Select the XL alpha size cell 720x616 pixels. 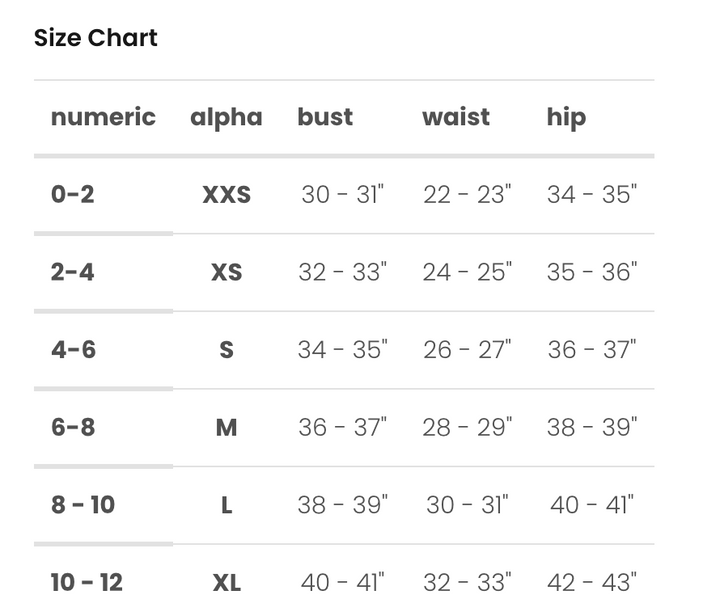[227, 582]
